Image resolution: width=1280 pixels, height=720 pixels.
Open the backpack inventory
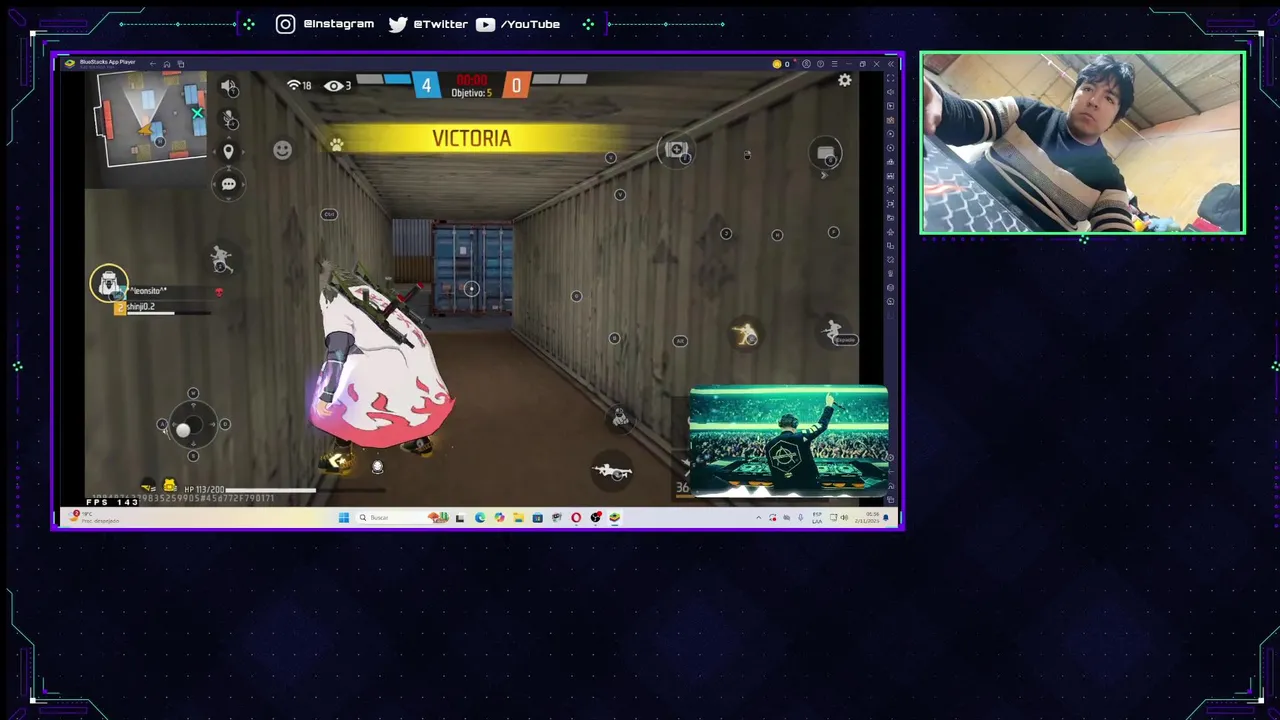click(x=108, y=284)
